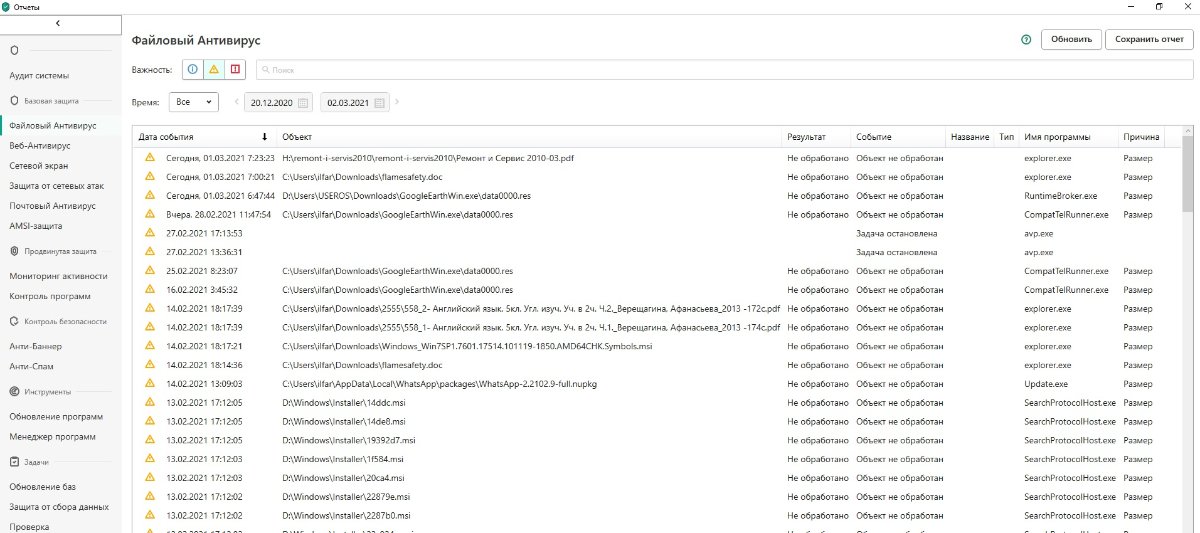
Task: Open Сетевой экран report
Action: [39, 166]
